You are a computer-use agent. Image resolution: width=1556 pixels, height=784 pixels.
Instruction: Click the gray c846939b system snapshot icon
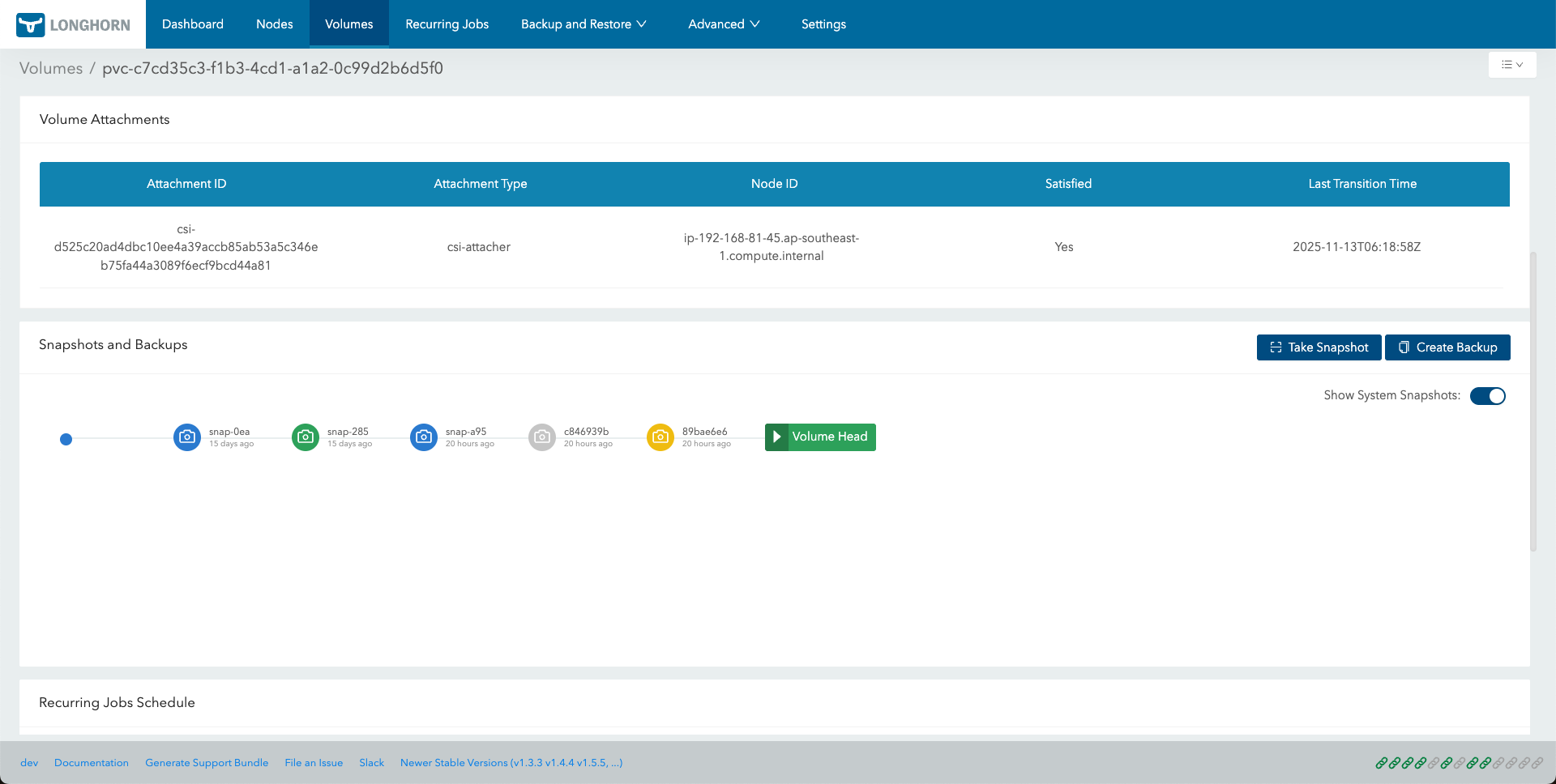click(541, 437)
